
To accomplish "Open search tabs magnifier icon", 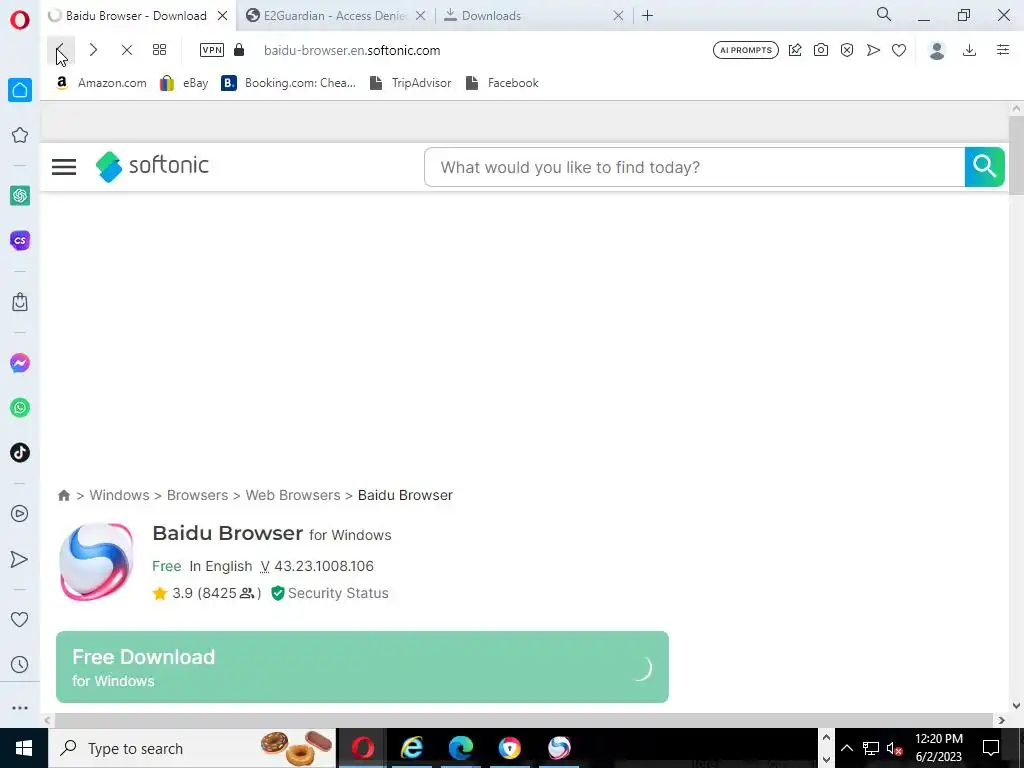I will [x=884, y=14].
